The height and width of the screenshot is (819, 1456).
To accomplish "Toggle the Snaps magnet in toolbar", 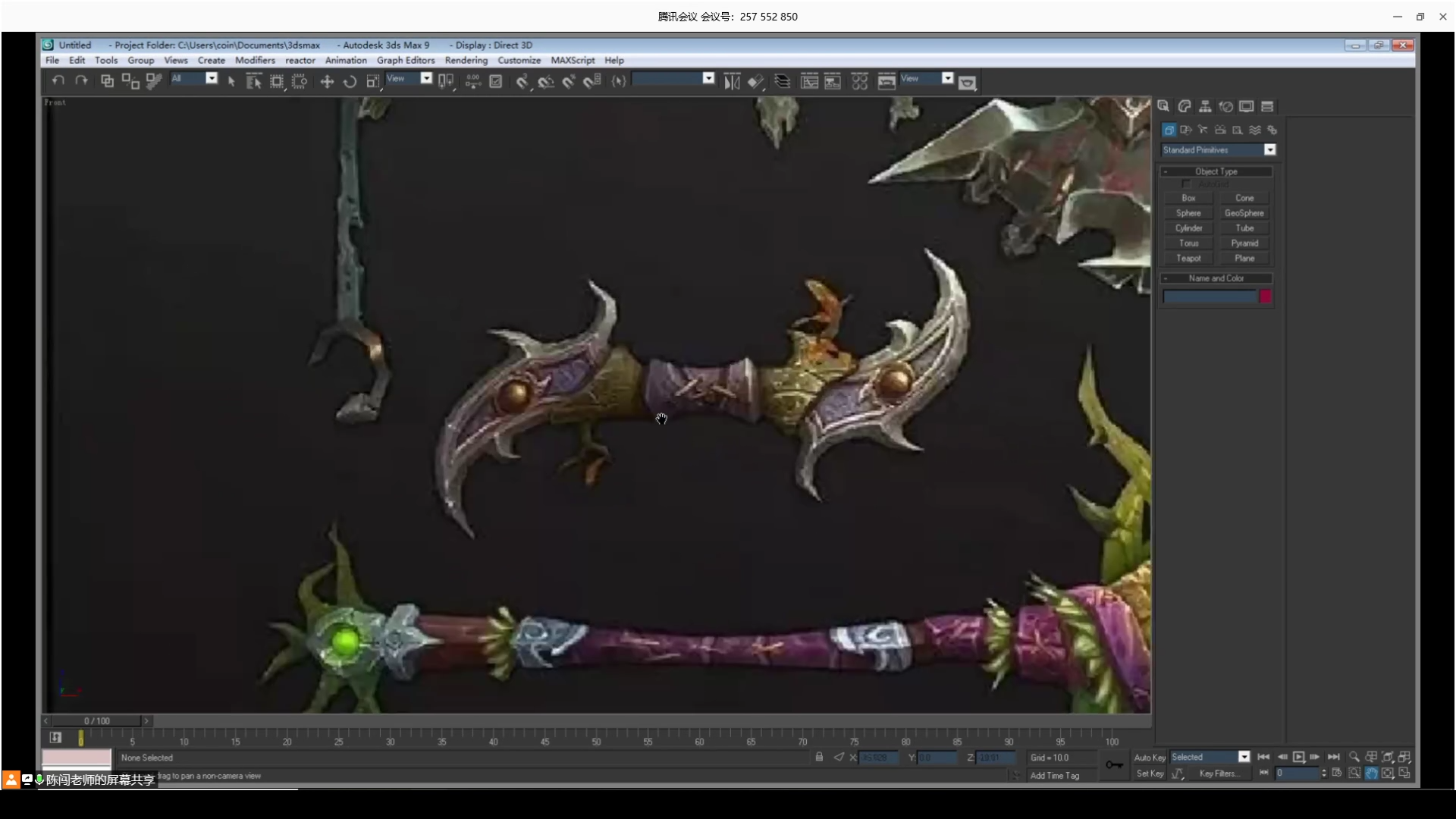I will 522,81.
